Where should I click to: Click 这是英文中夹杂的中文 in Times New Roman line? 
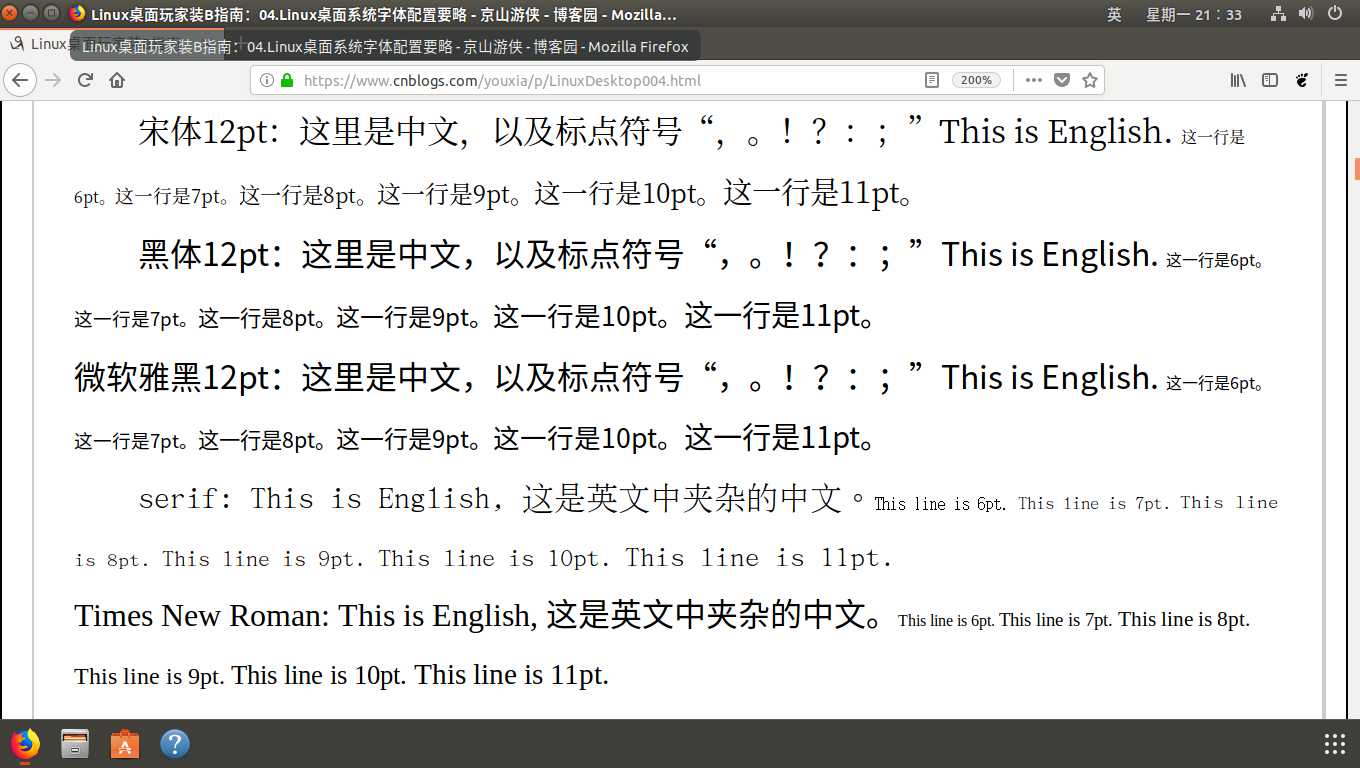[706, 615]
